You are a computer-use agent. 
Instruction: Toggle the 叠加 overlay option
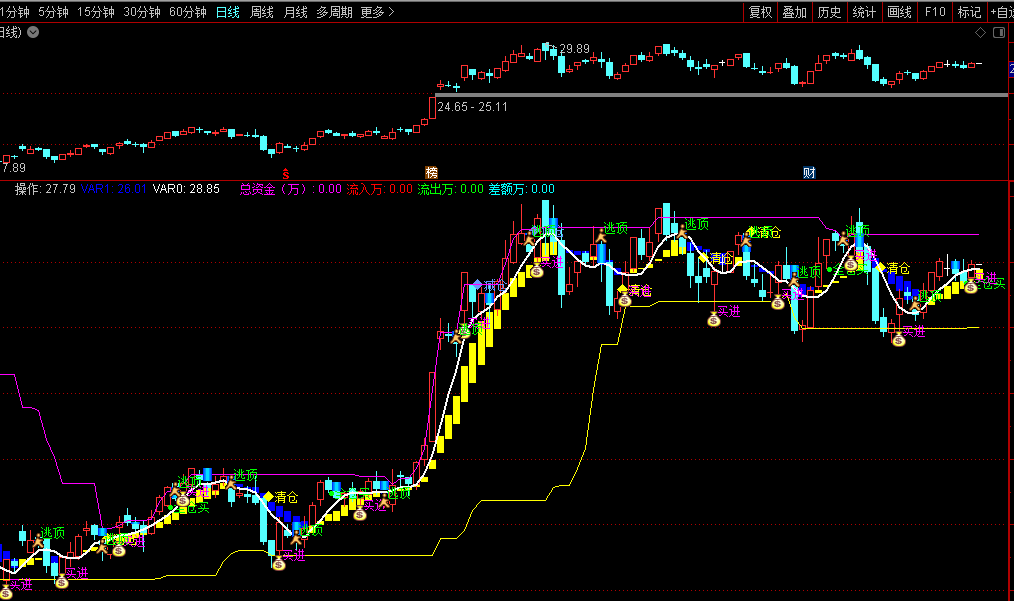click(794, 12)
